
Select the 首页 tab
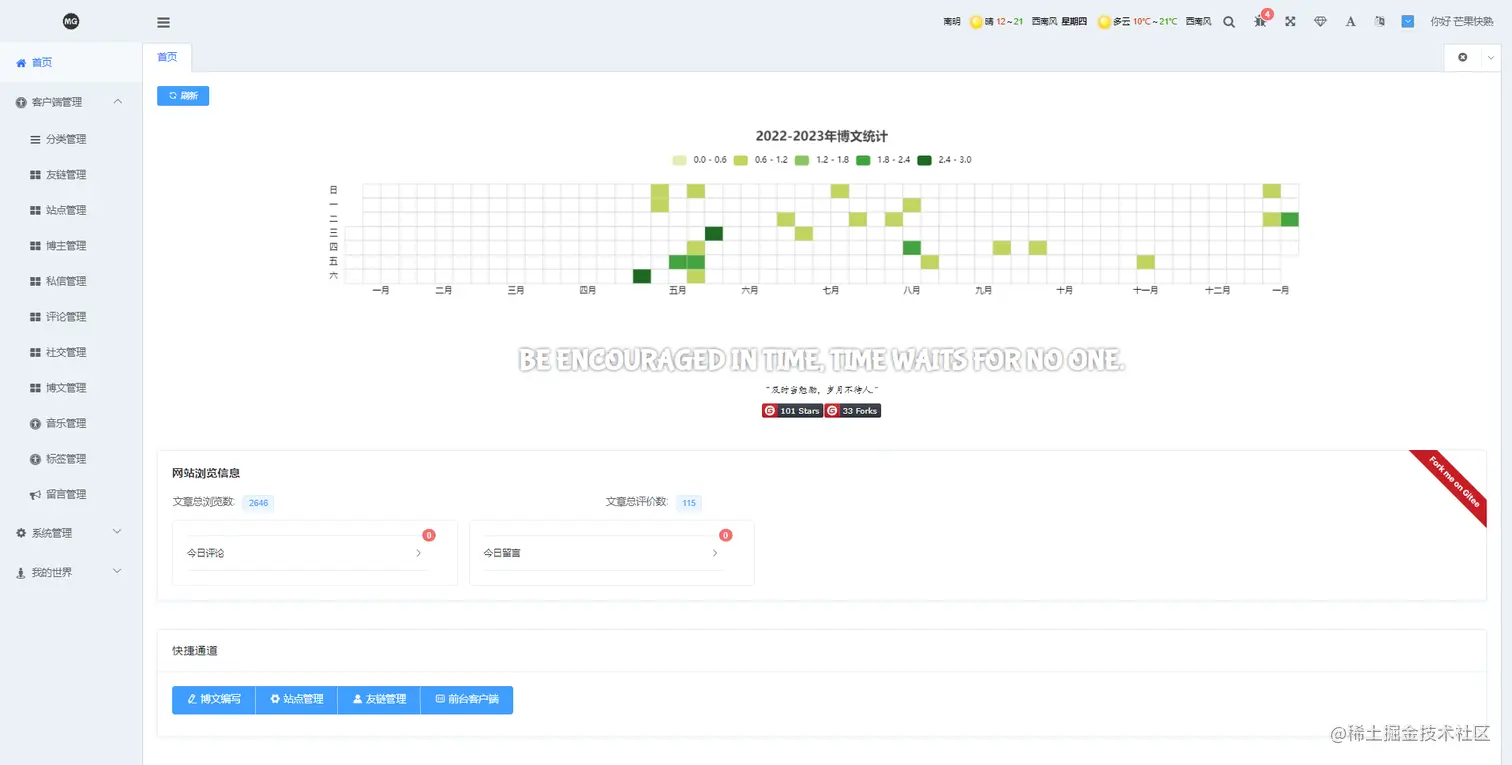pyautogui.click(x=167, y=57)
